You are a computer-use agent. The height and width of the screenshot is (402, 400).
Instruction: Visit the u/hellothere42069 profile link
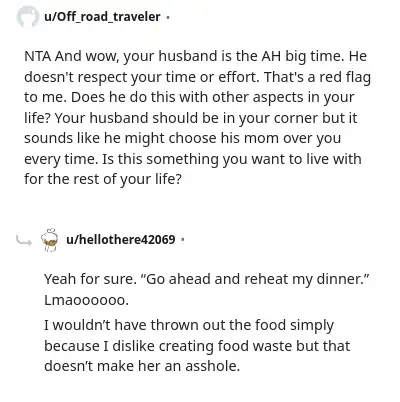[x=121, y=239]
